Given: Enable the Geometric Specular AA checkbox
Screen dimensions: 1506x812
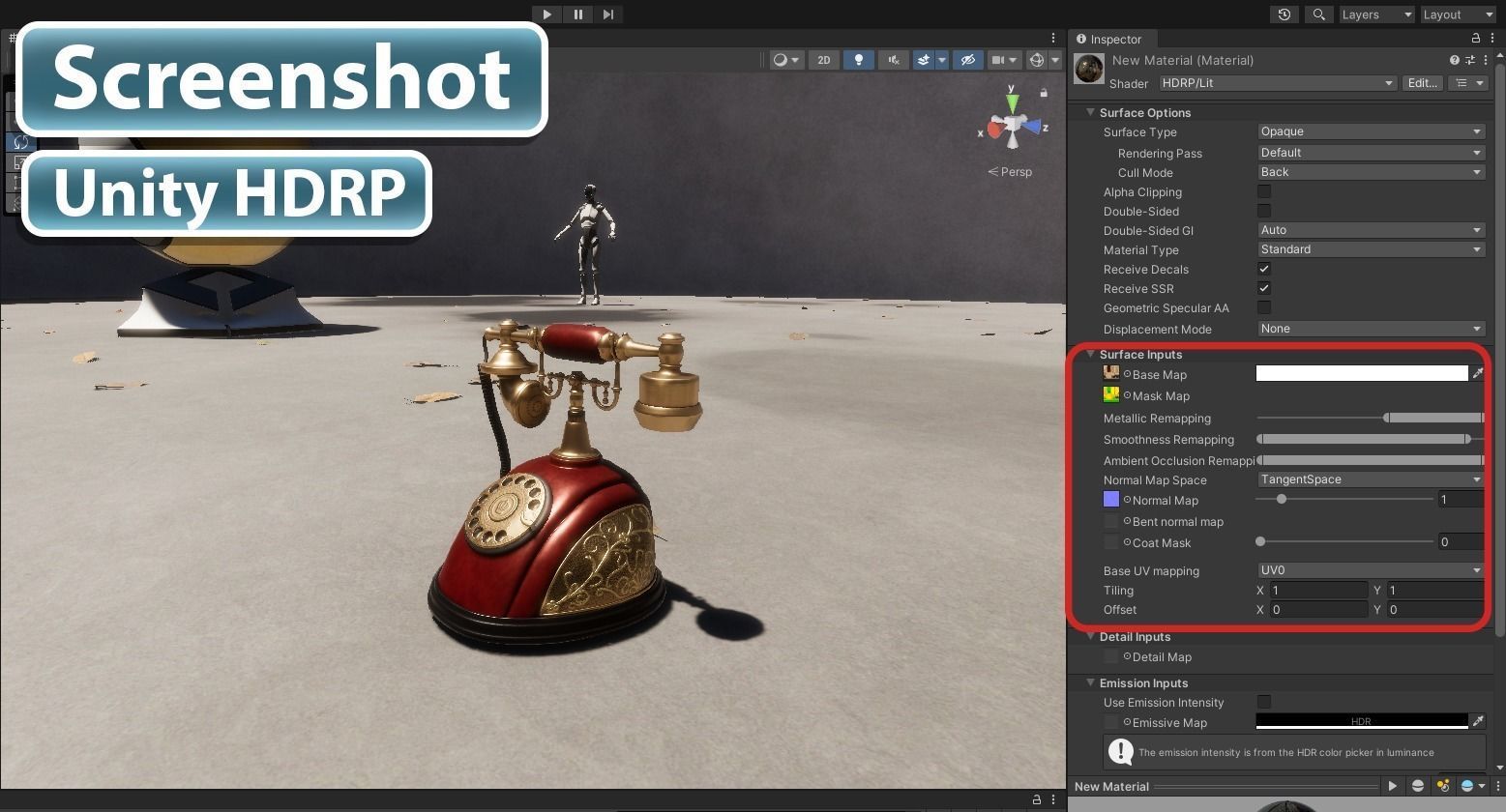Looking at the screenshot, I should [x=1264, y=307].
